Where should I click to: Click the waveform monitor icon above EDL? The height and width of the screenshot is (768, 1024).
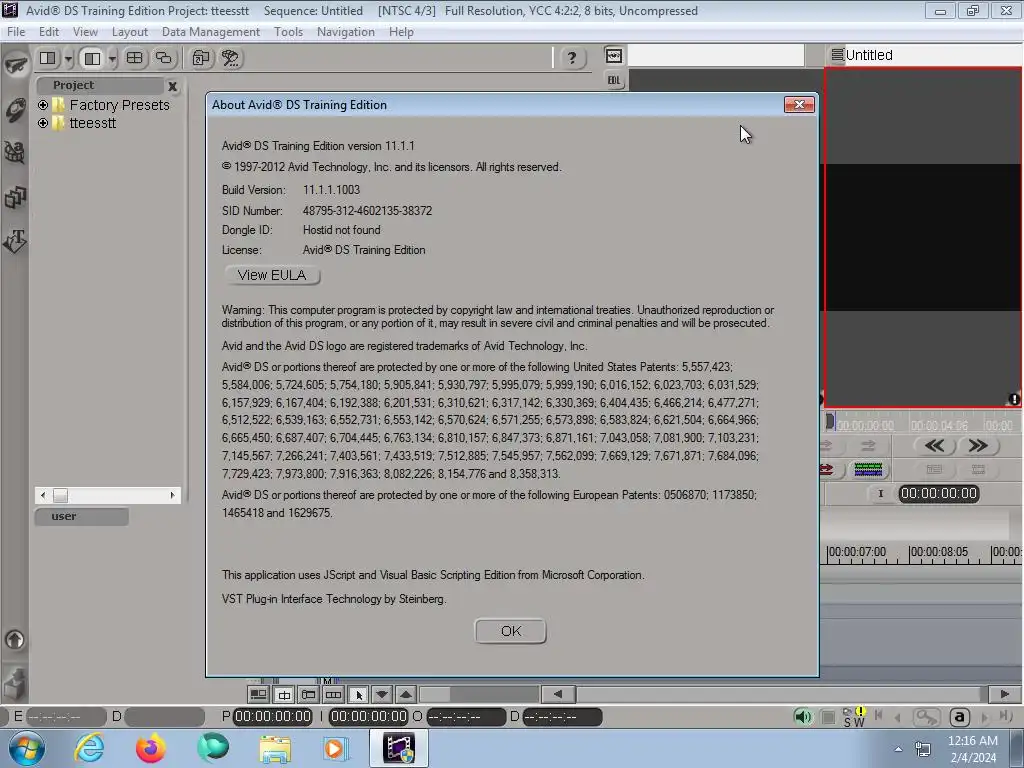click(x=614, y=56)
